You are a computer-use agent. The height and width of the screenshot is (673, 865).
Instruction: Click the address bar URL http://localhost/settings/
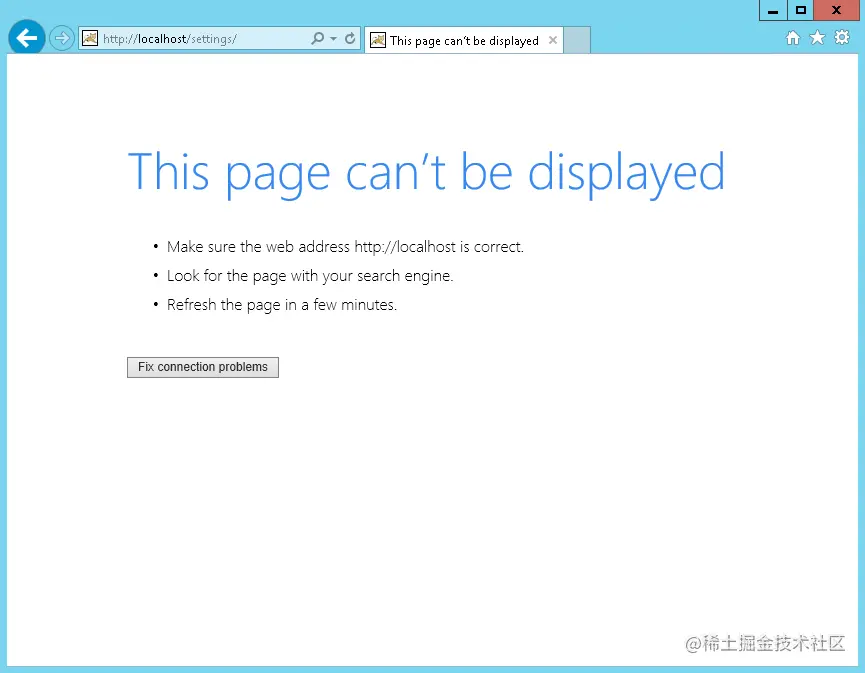170,39
